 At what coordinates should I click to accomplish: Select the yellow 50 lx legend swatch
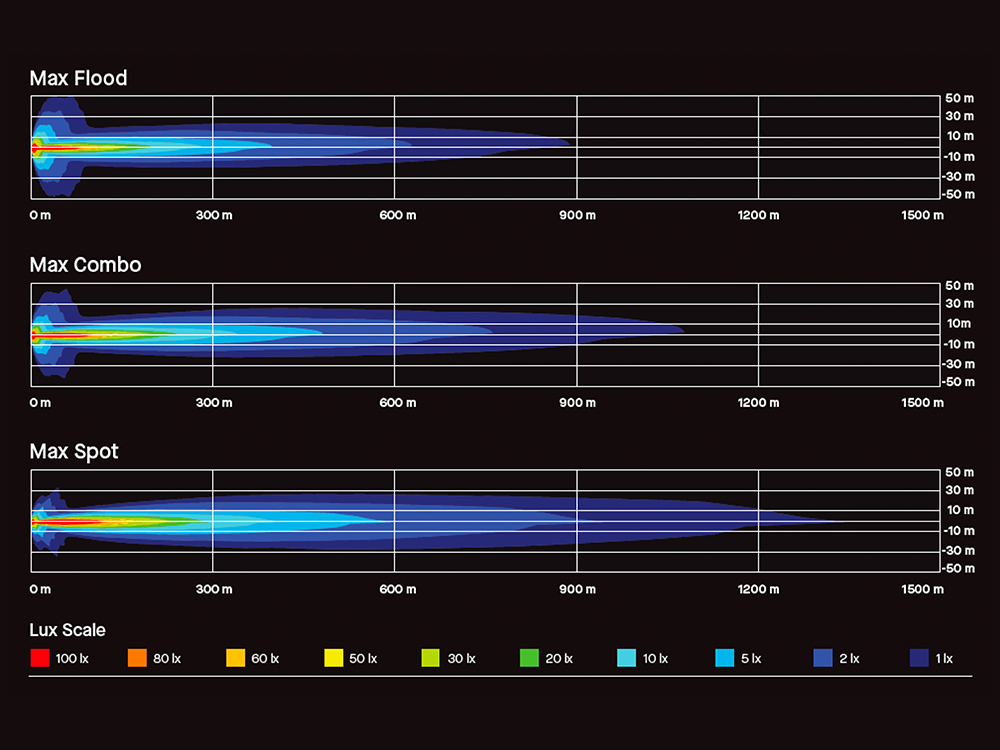pos(334,658)
